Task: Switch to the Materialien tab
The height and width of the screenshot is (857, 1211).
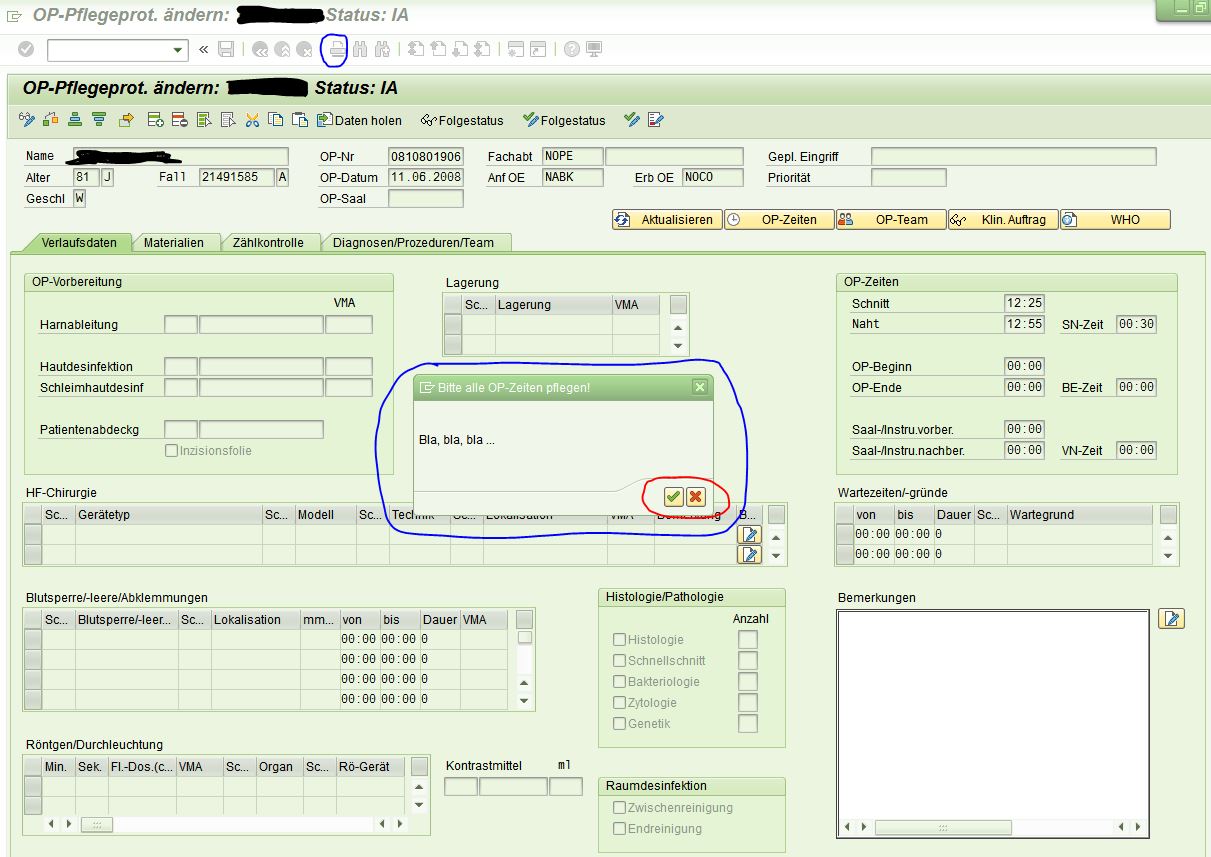Action: point(173,242)
